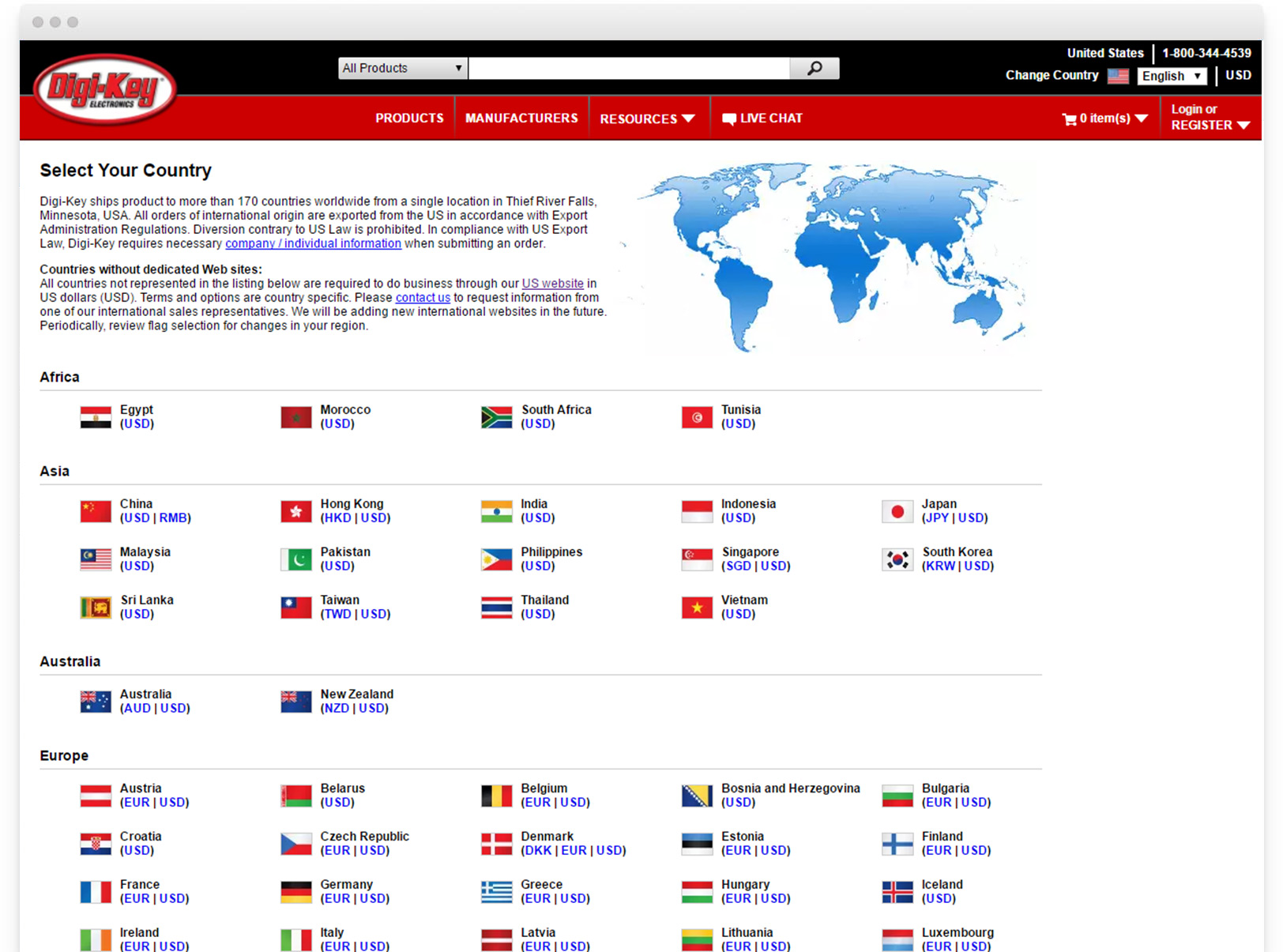
Task: Start a Live Chat
Action: pos(762,119)
